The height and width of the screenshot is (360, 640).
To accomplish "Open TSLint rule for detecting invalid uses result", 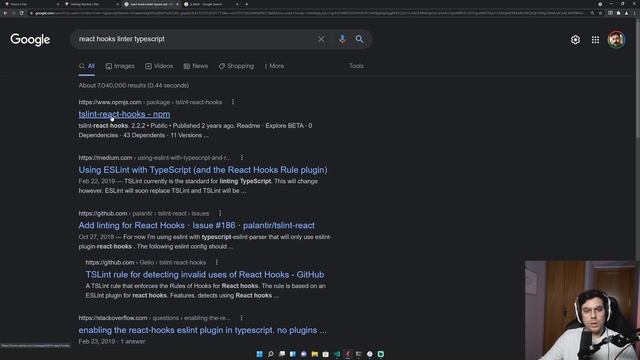I will point(205,275).
